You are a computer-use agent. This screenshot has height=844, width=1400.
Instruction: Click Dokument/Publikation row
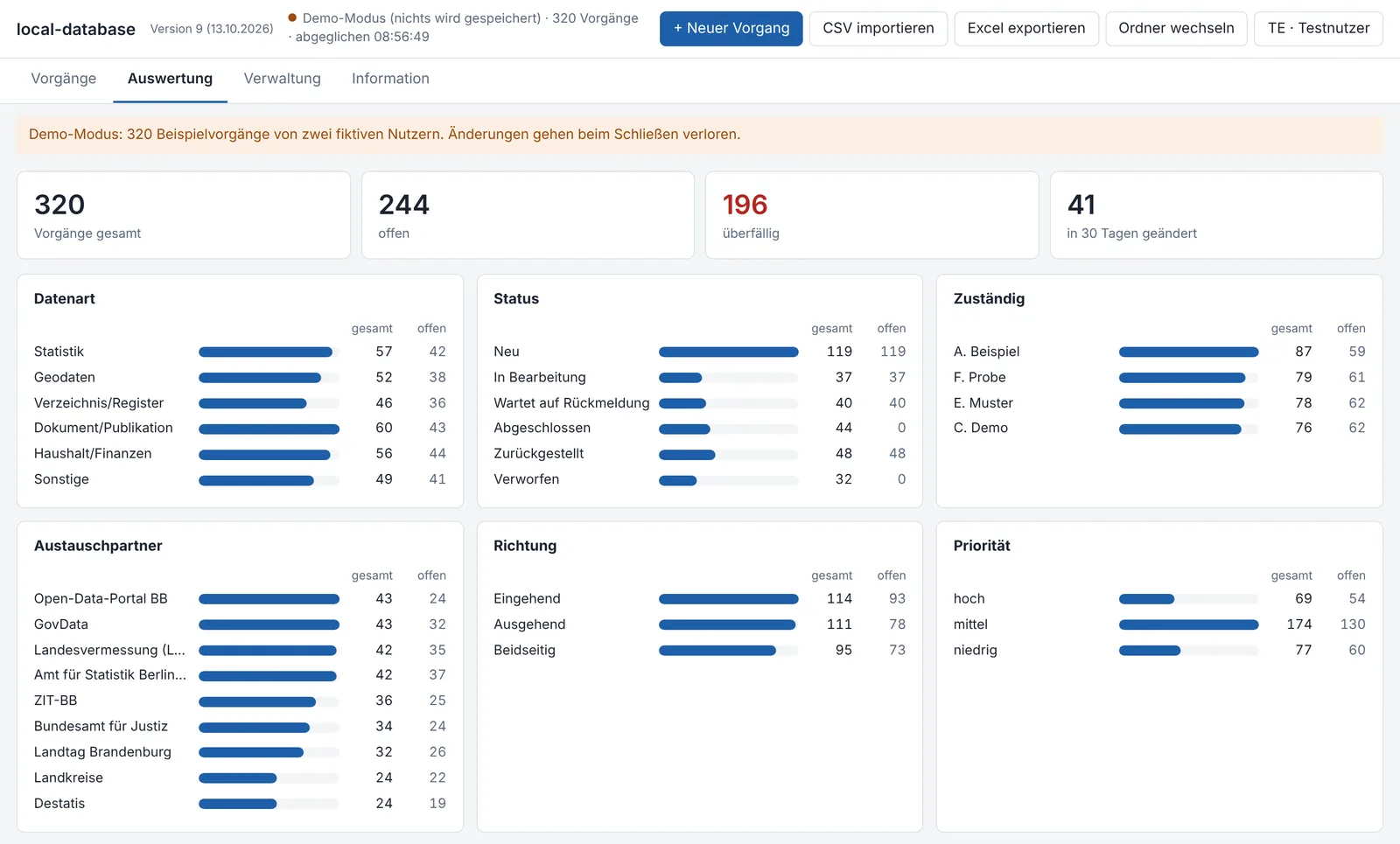(x=240, y=428)
